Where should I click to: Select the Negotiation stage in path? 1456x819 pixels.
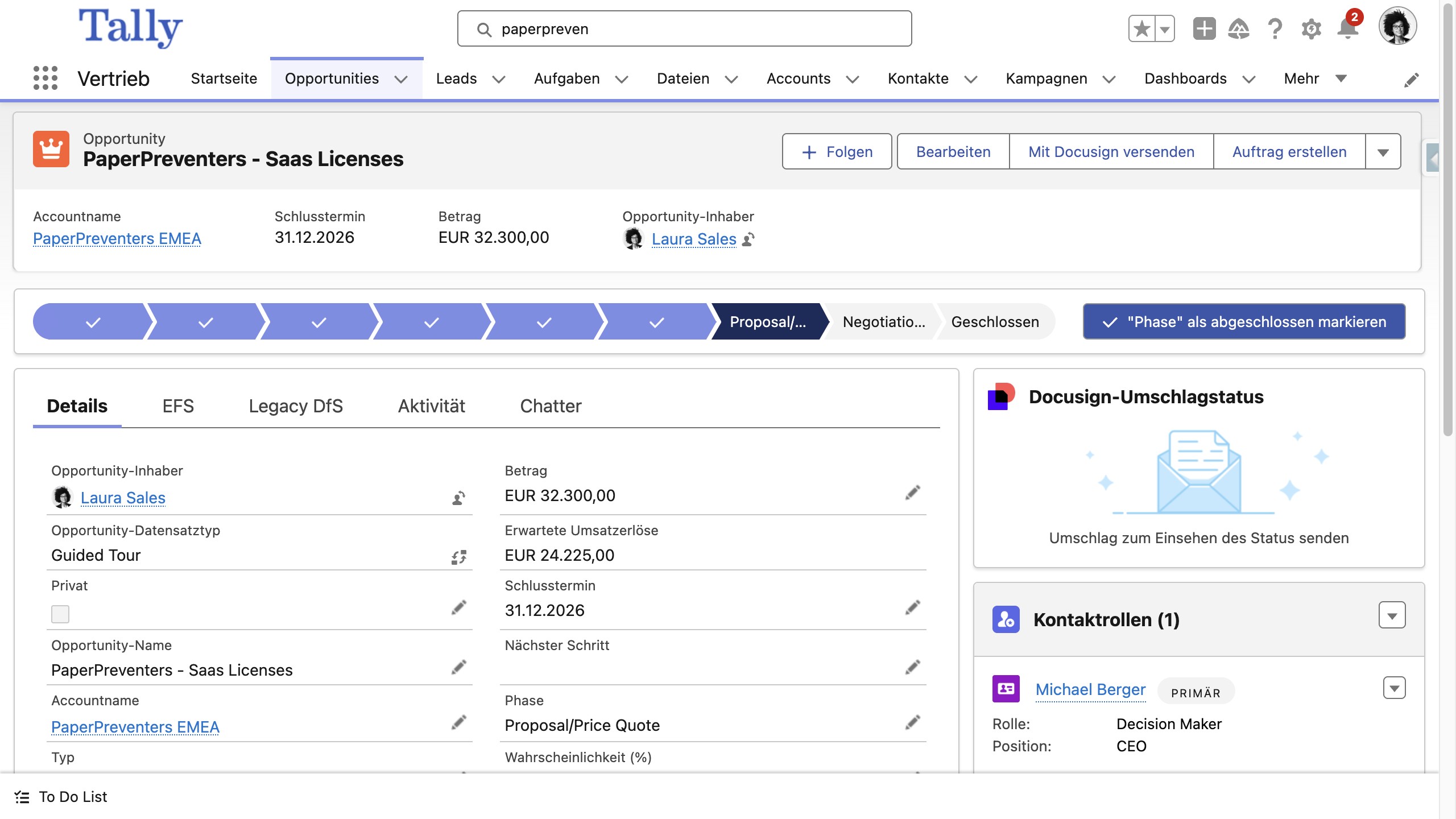click(x=883, y=322)
